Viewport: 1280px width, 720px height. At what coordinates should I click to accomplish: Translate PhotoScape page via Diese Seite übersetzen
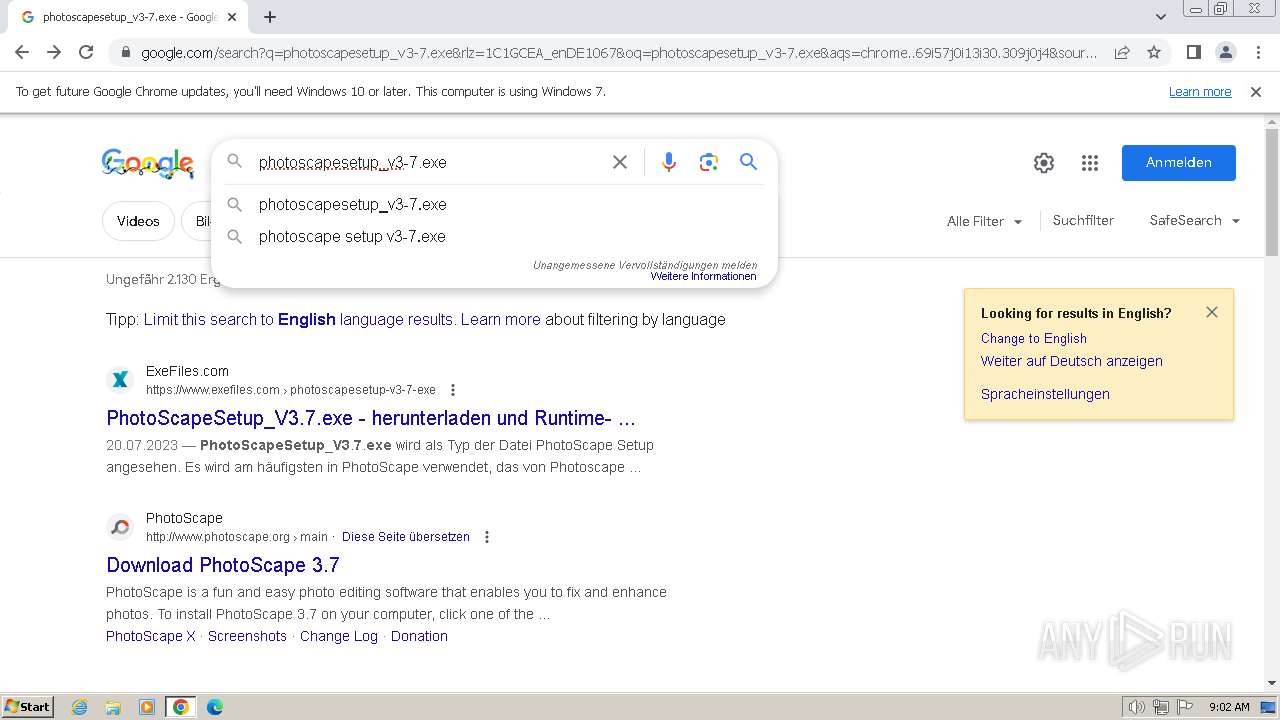(x=406, y=537)
